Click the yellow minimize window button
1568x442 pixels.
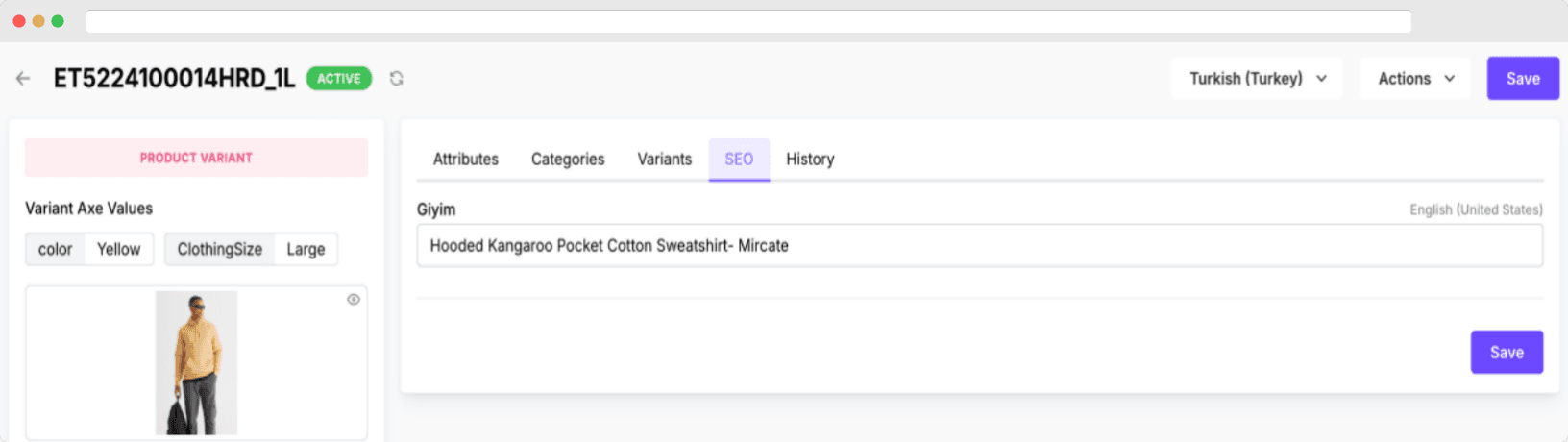[x=38, y=21]
